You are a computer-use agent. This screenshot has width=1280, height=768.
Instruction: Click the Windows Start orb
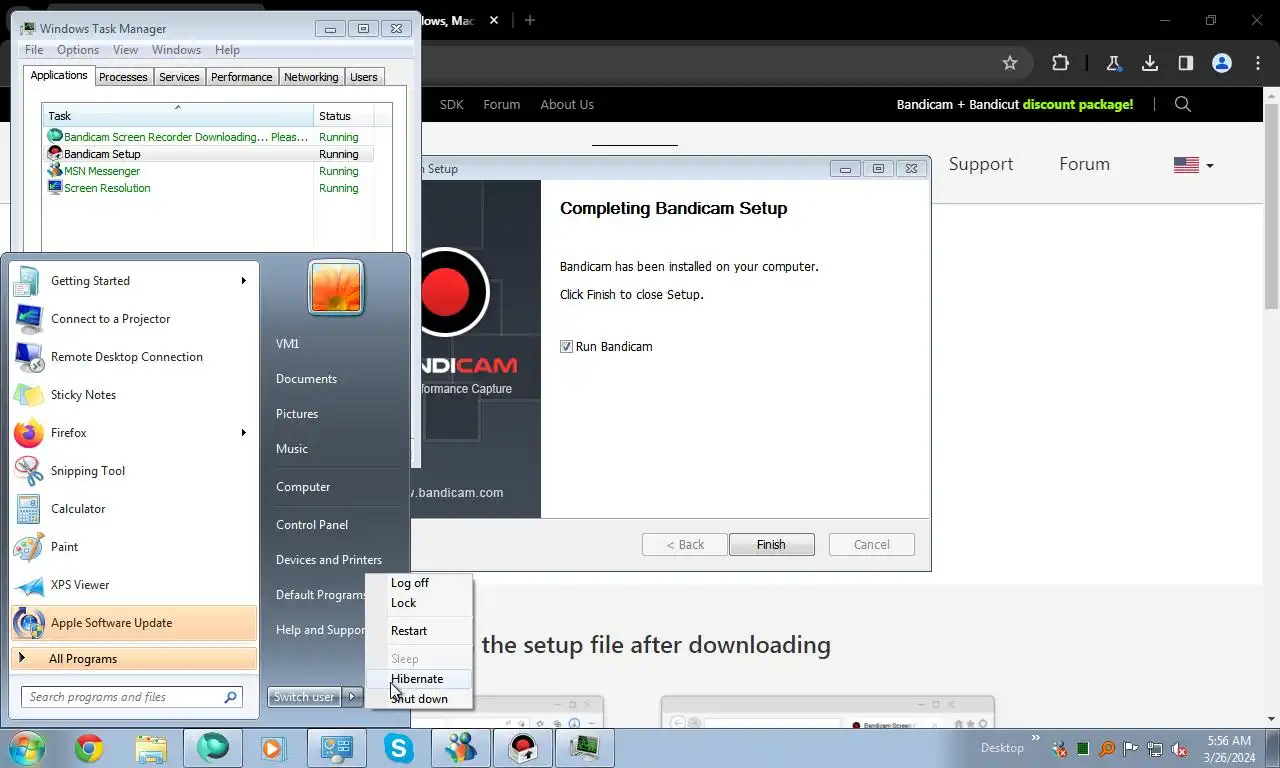coord(28,748)
